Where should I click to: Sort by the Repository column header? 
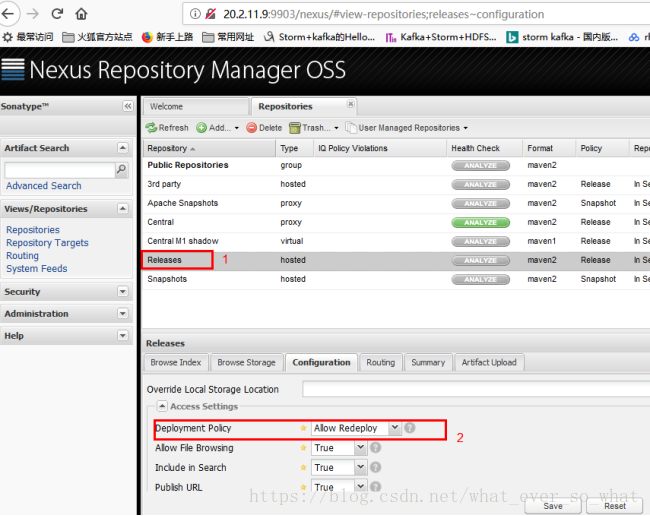[209, 148]
